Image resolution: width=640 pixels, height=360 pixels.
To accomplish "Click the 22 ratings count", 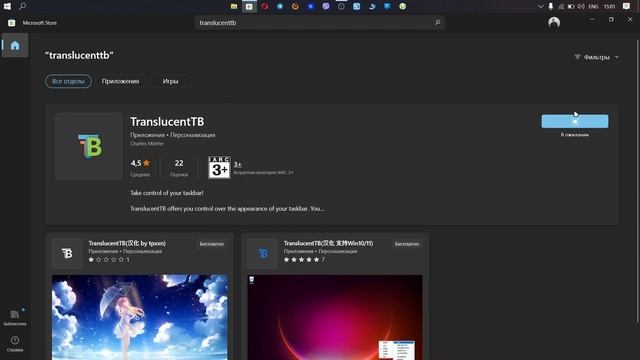I will (179, 163).
